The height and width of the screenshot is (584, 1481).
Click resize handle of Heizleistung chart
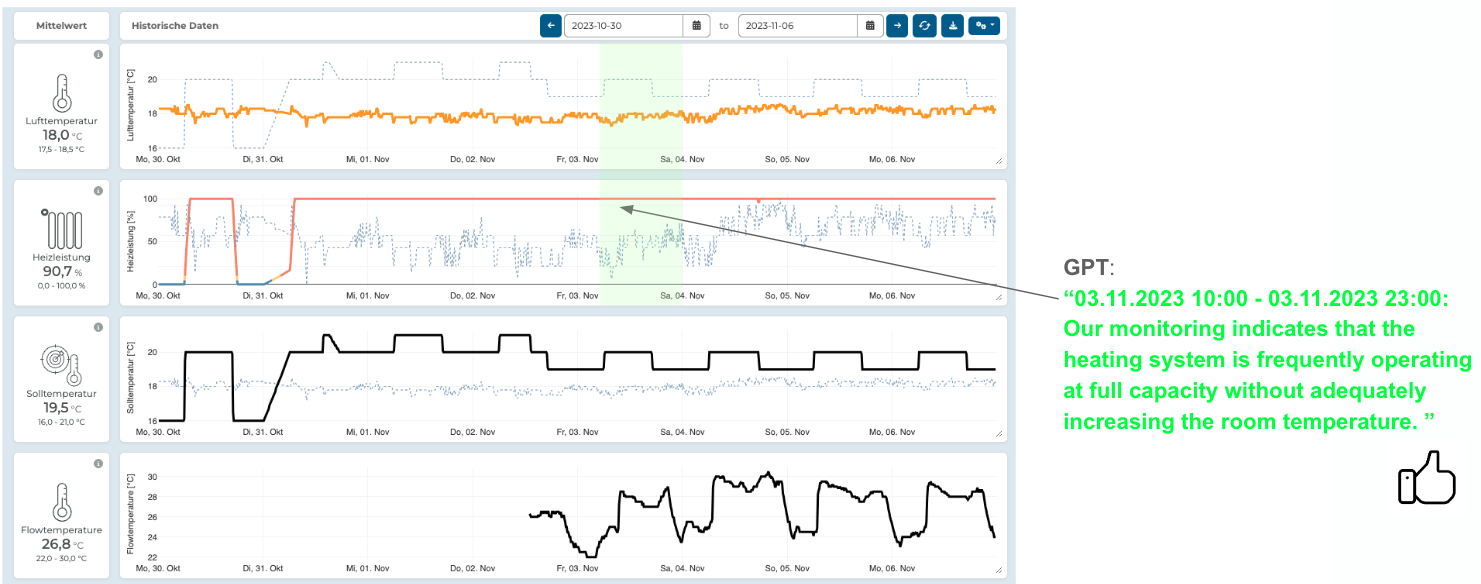coord(997,297)
